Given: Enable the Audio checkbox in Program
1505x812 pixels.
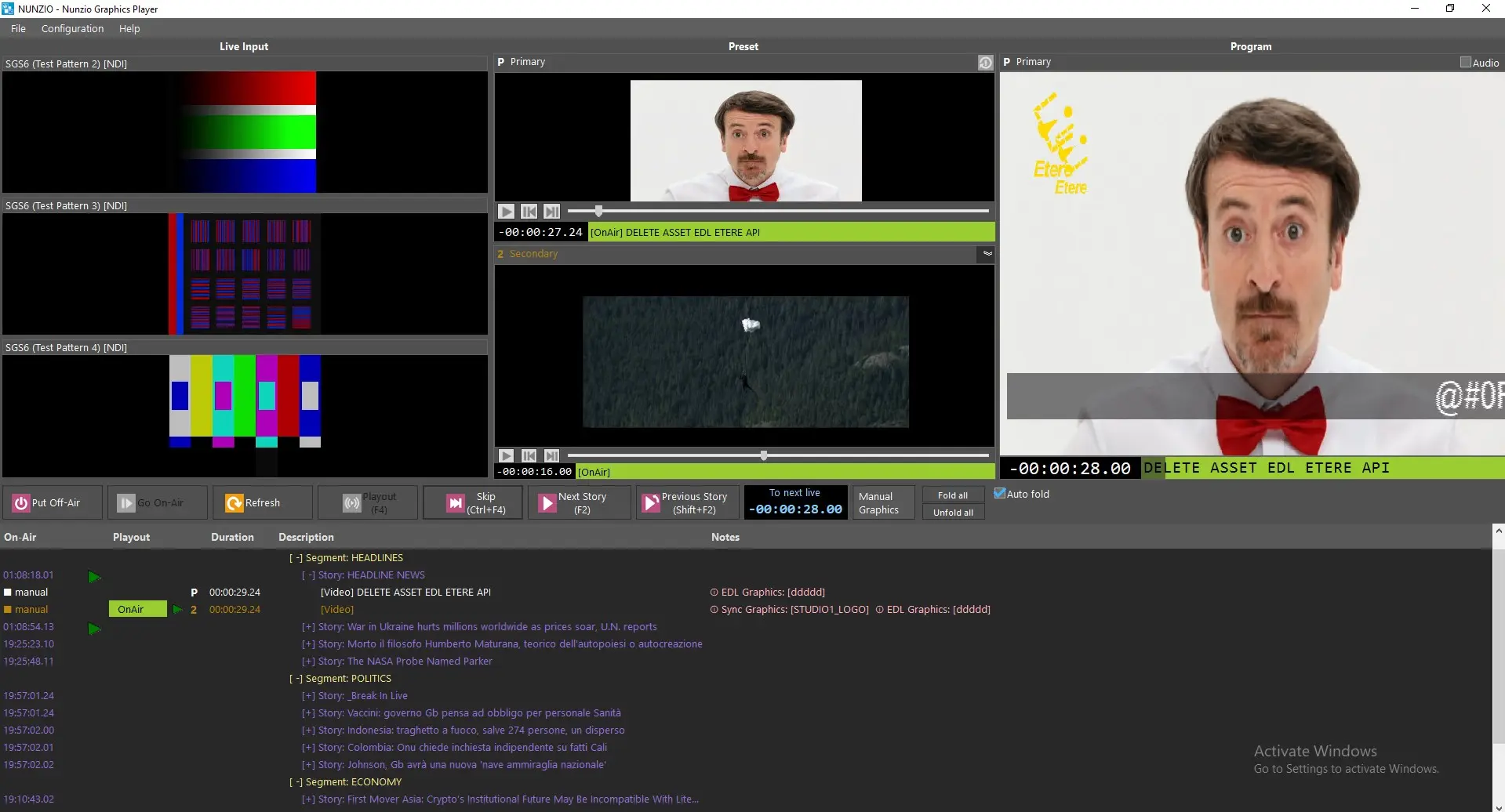Looking at the screenshot, I should (1465, 63).
